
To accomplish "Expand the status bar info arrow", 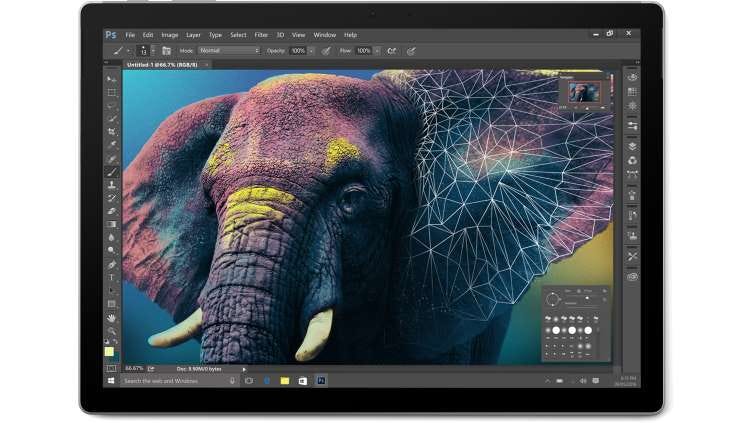I will [x=244, y=369].
